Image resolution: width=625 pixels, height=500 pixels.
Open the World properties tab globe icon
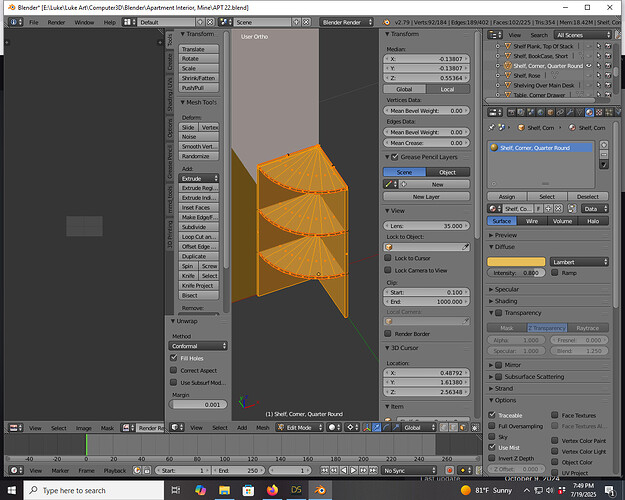coord(540,112)
